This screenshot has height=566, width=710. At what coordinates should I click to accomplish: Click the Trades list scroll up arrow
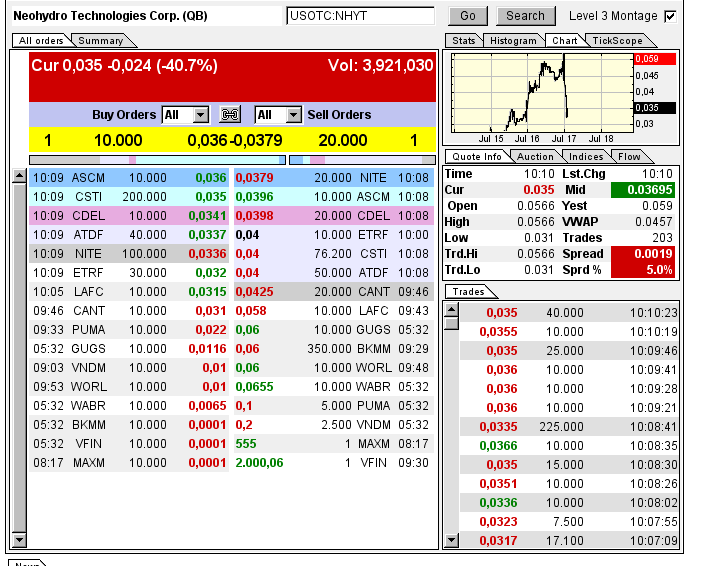(x=451, y=309)
